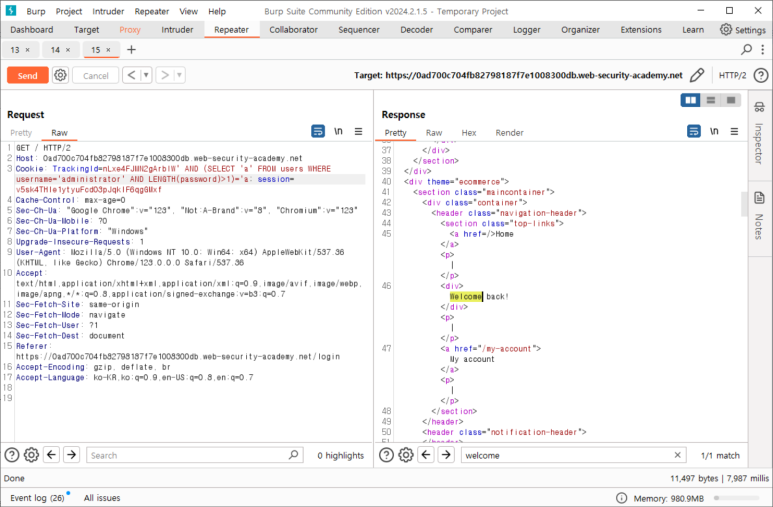Click the HTTP/2 protocol toggle
Viewport: 773px width, 507px height.
(732, 75)
